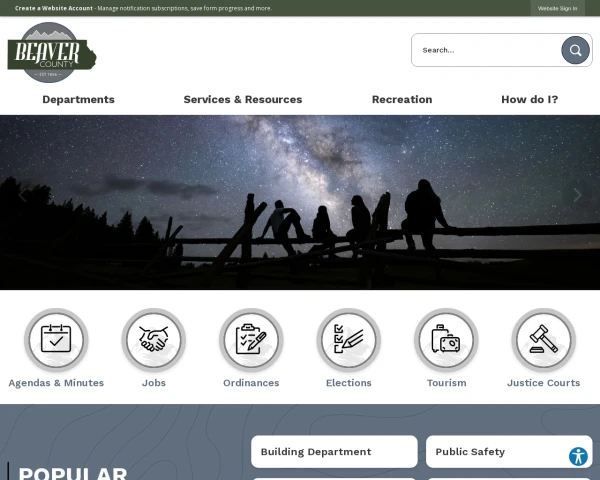Open the Recreation menu
The height and width of the screenshot is (480, 600).
(402, 100)
